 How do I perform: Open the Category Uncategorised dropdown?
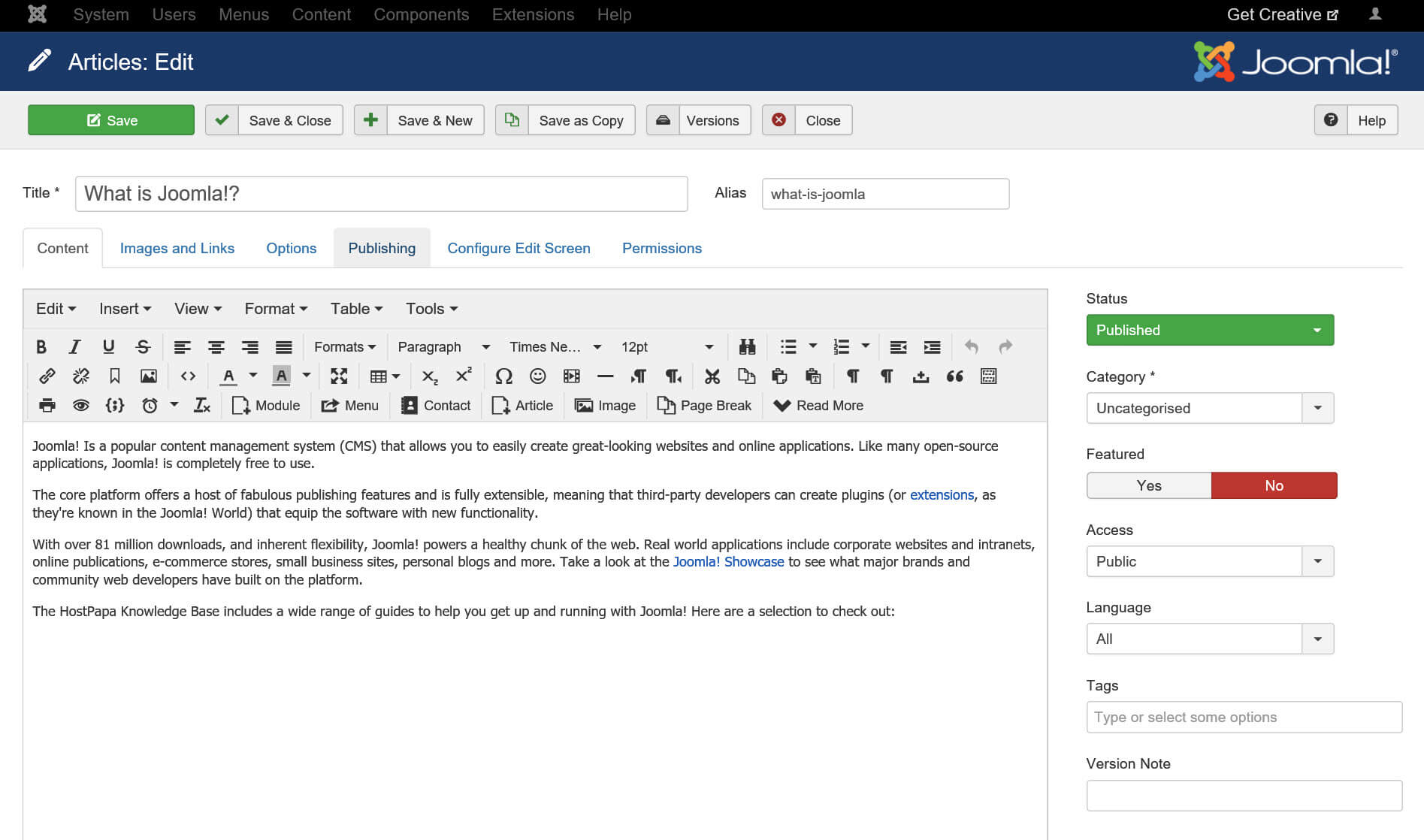pyautogui.click(x=1210, y=408)
